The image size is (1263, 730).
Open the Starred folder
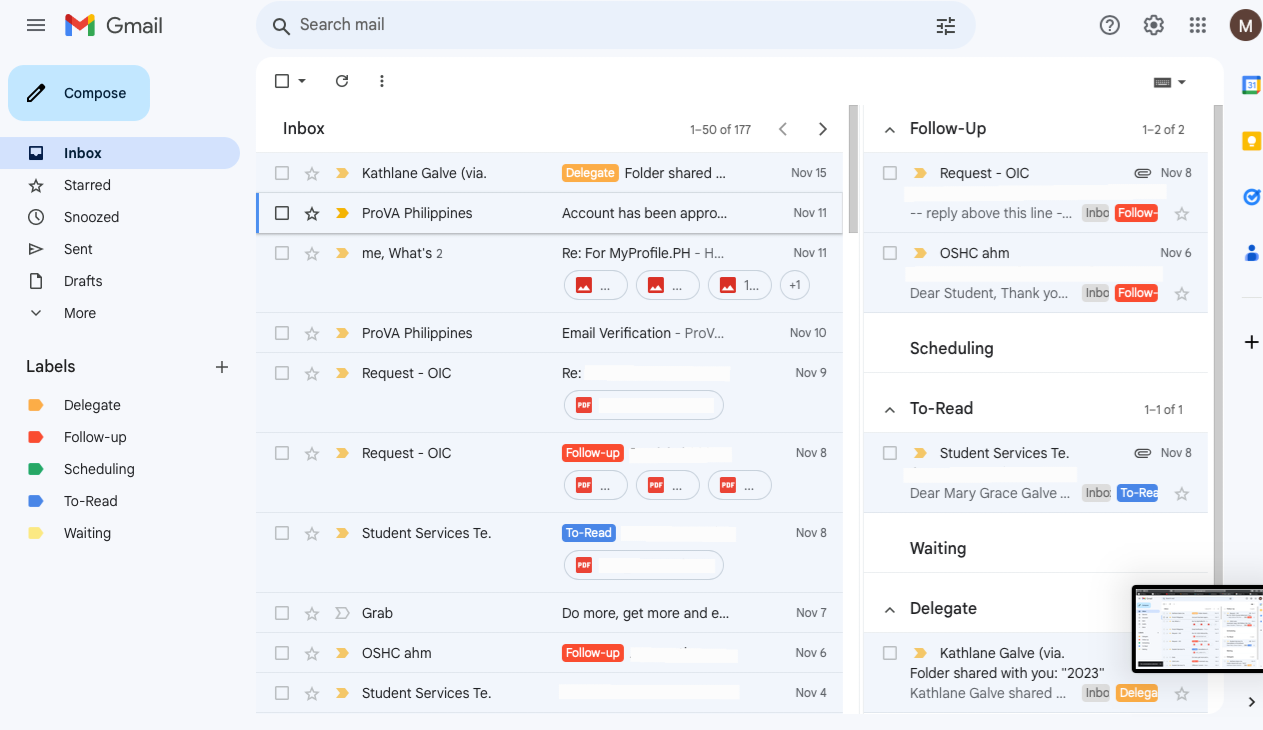tap(87, 185)
